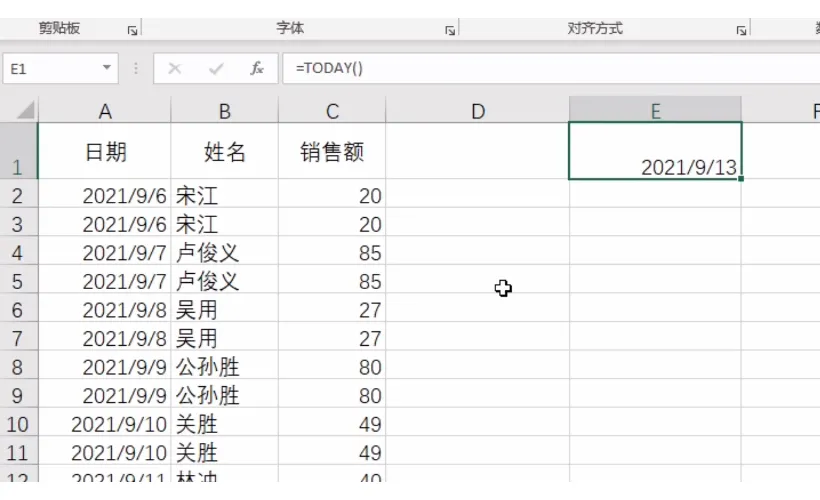Click the Cancel X formula icon

pos(175,68)
